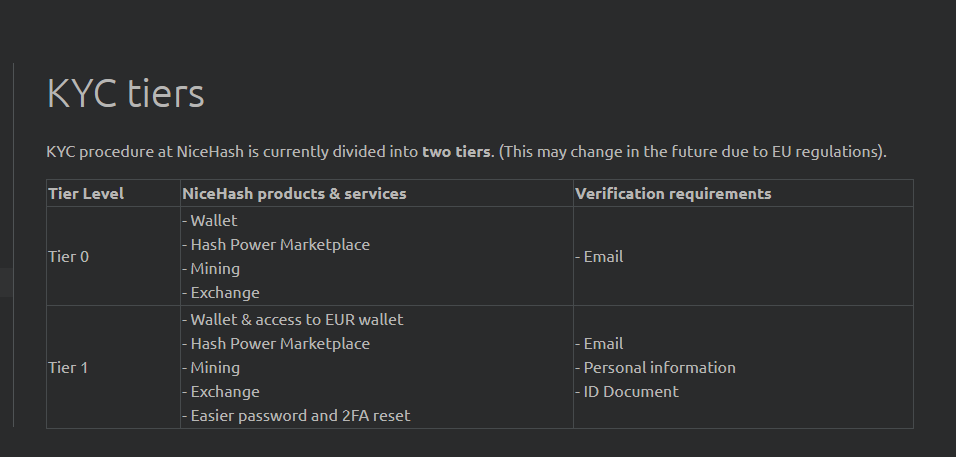Click the "KYC tiers" heading
956x457 pixels.
125,93
